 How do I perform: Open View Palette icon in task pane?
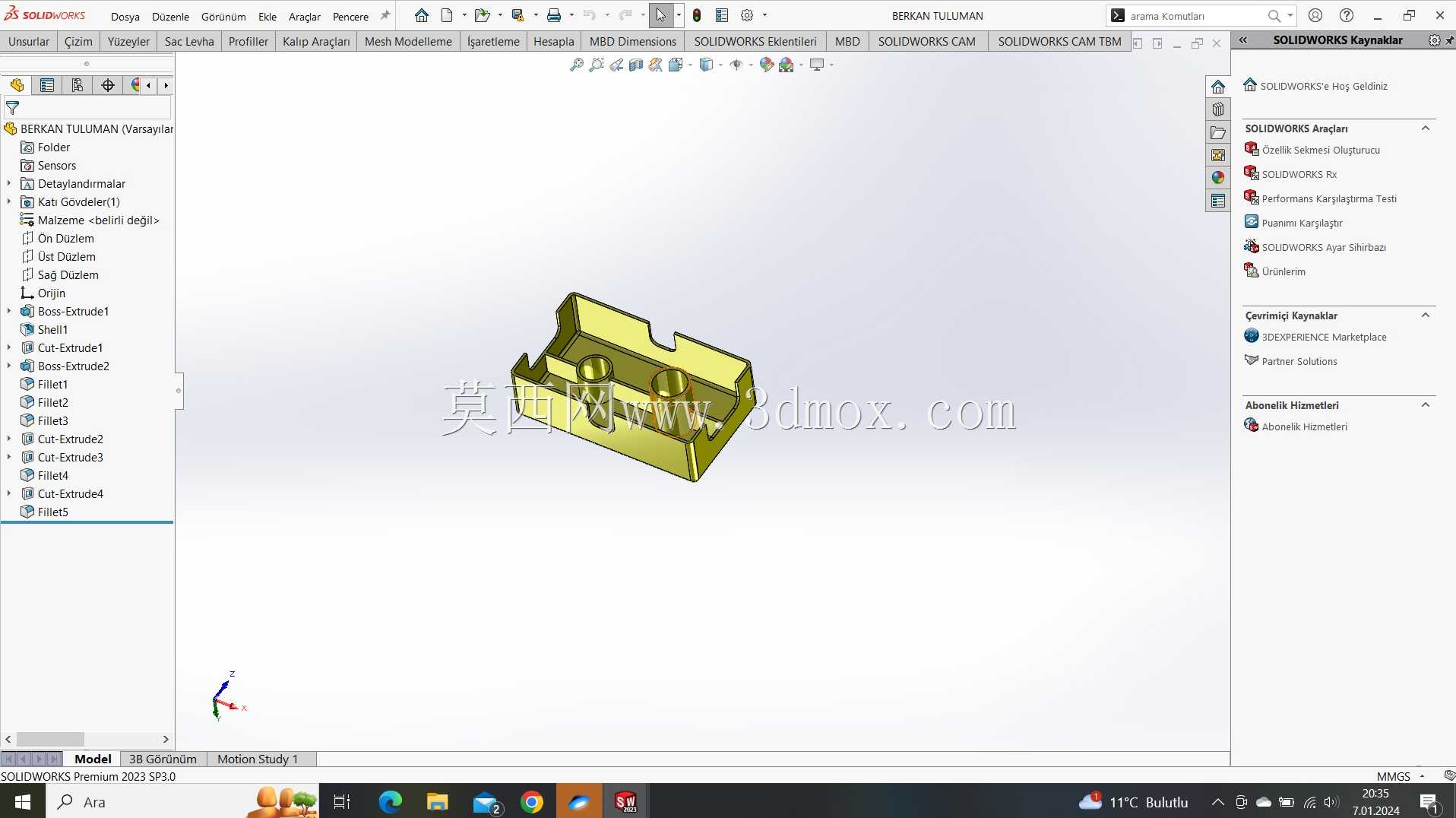click(x=1218, y=155)
